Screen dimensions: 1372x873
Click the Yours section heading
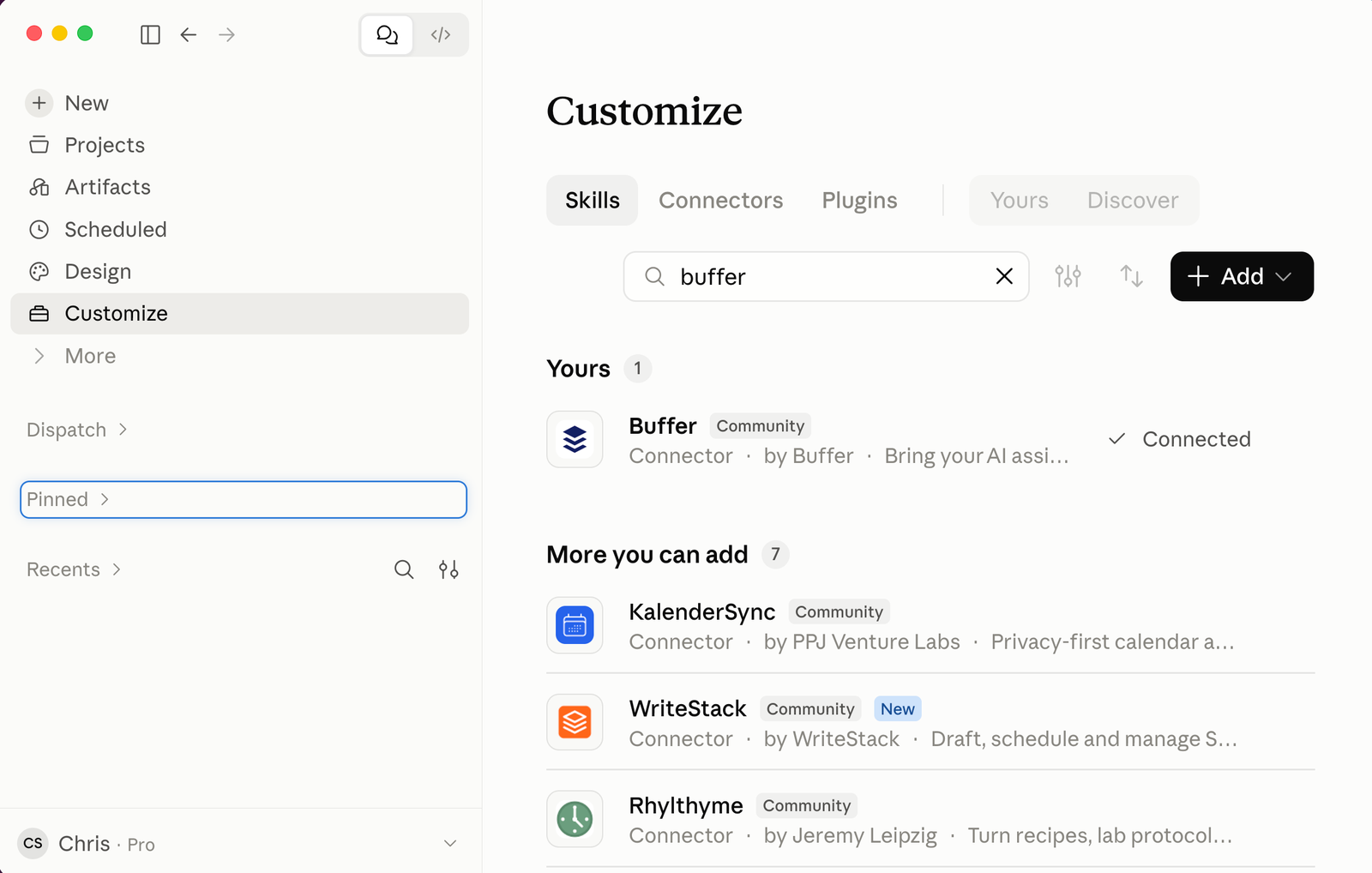579,369
